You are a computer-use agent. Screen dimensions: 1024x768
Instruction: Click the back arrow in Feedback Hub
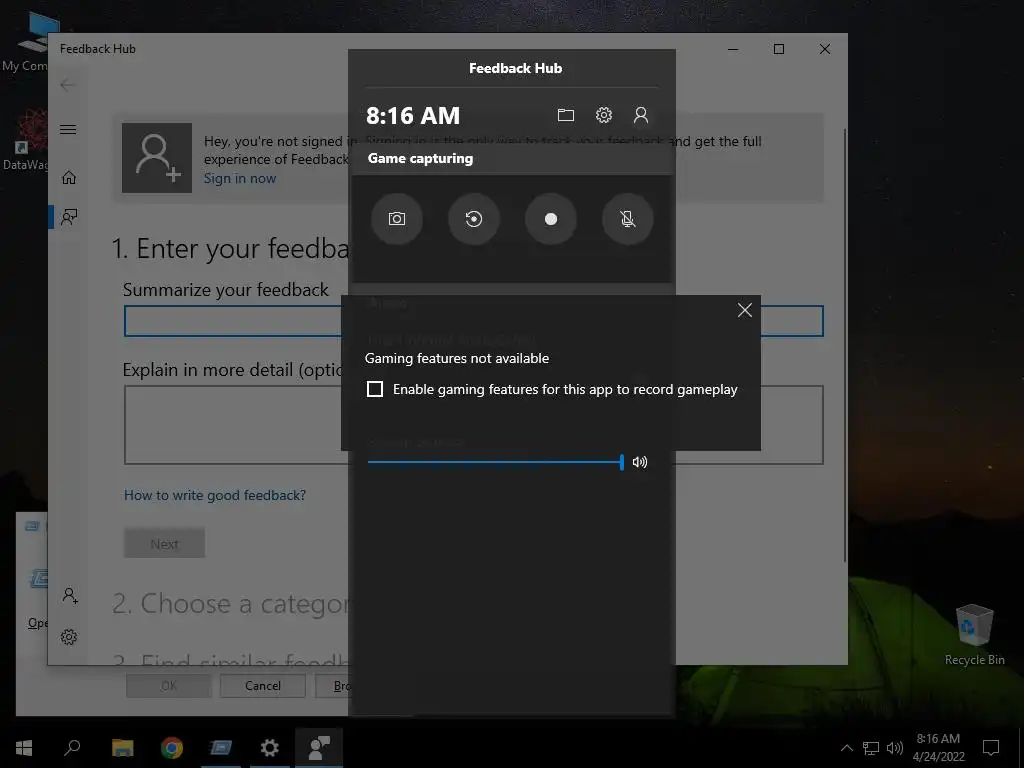coord(67,85)
